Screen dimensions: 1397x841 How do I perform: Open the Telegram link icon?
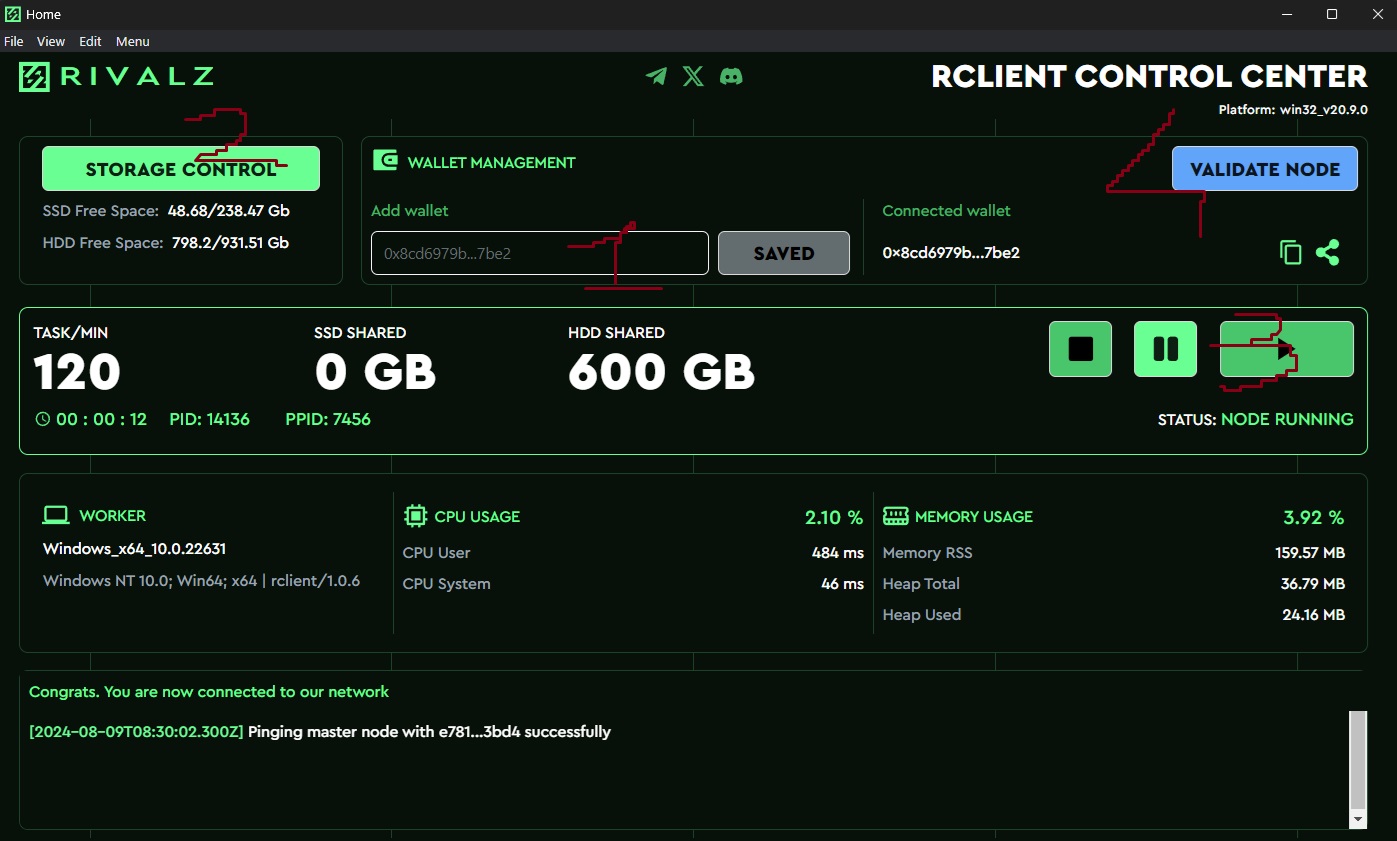(656, 76)
